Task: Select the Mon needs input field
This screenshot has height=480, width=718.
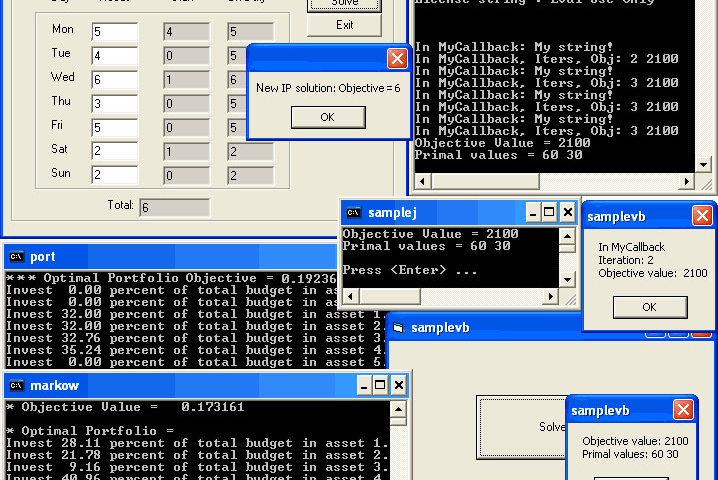Action: 114,32
